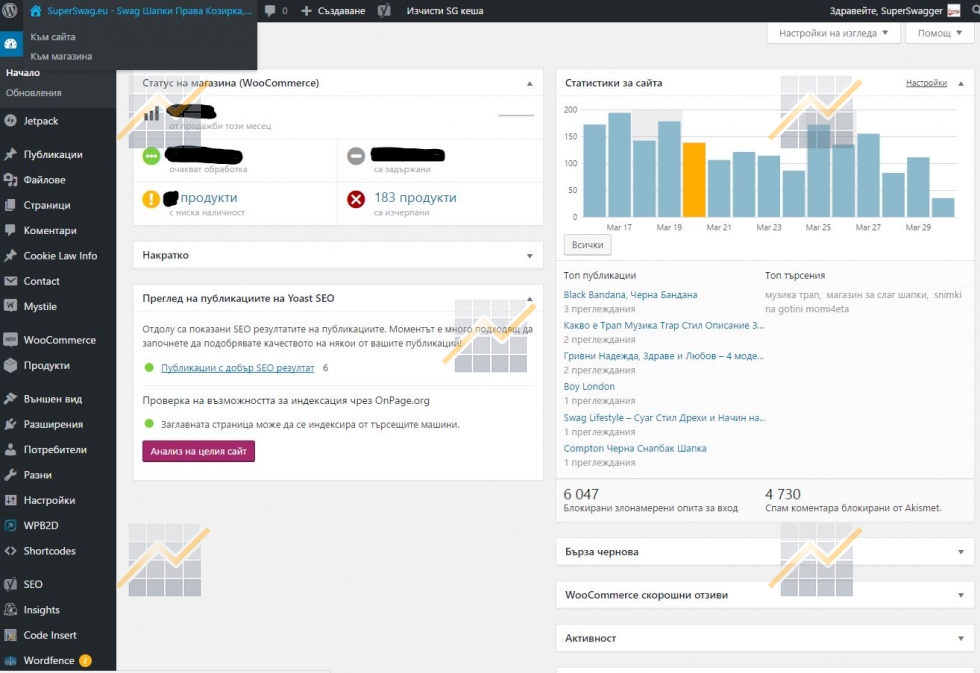
Task: Open the Black Bandana, Черна Бандана post
Action: [630, 294]
